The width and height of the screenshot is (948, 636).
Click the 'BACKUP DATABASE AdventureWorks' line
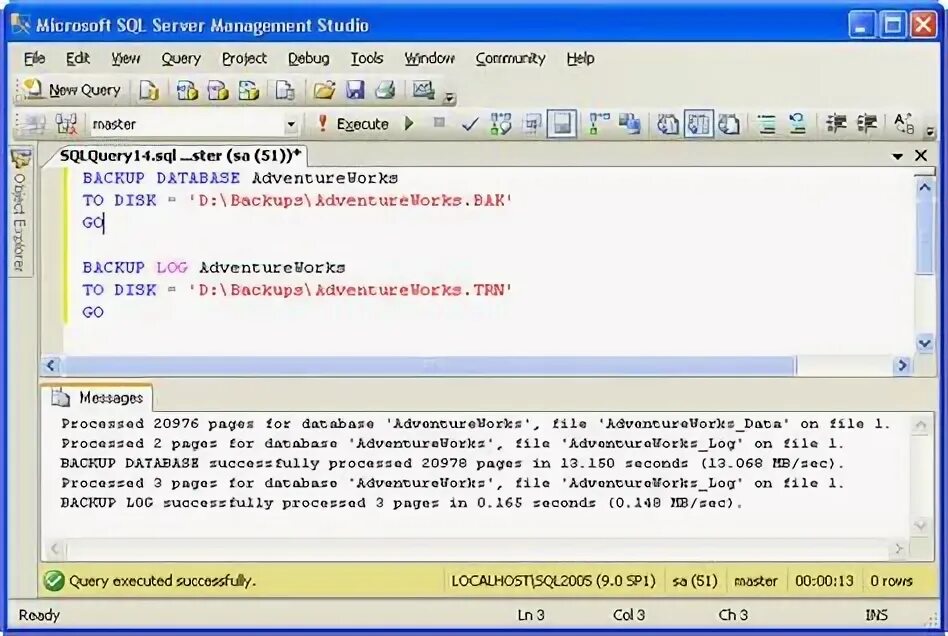240,178
